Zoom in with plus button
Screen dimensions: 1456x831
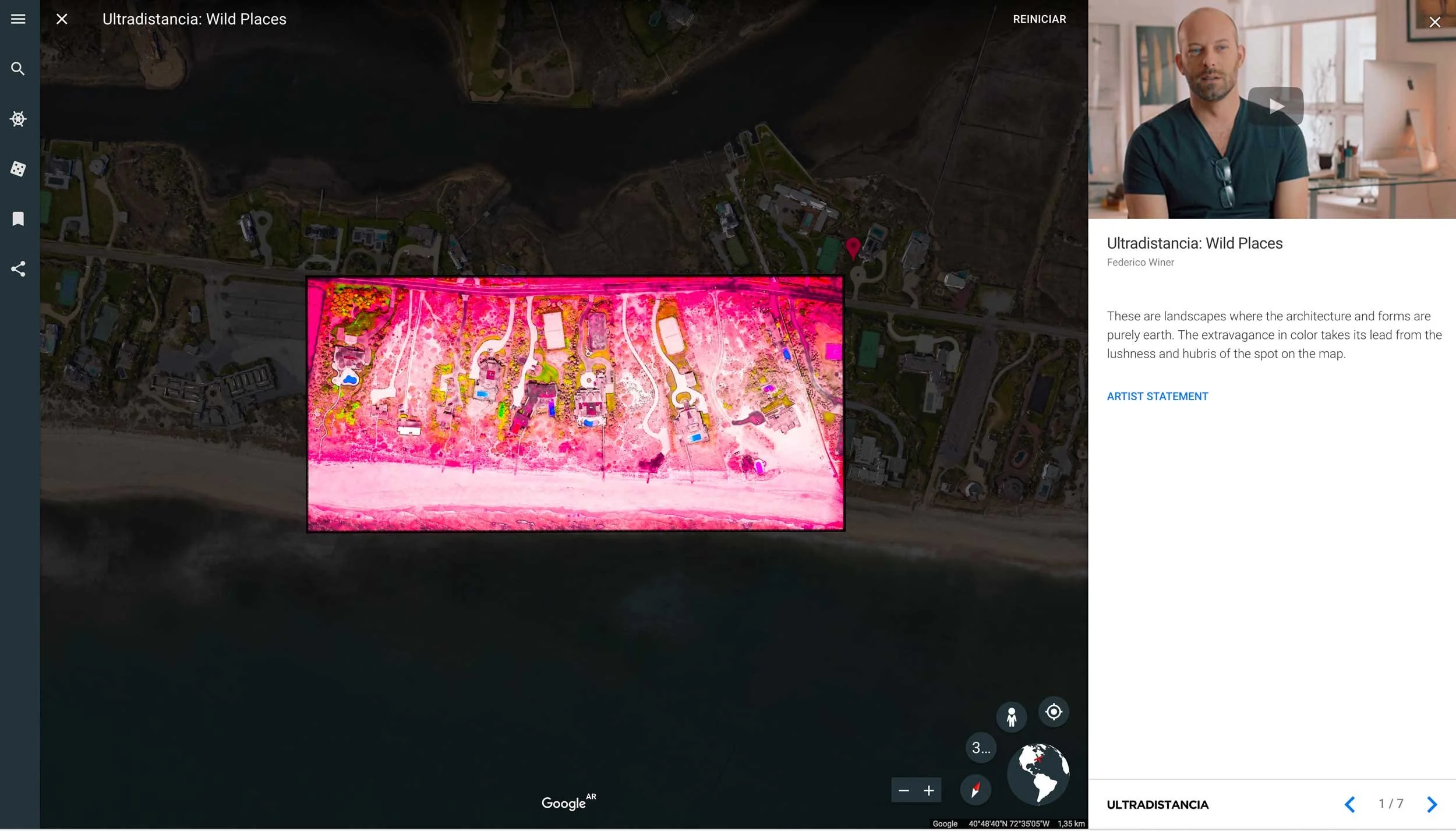(x=929, y=790)
